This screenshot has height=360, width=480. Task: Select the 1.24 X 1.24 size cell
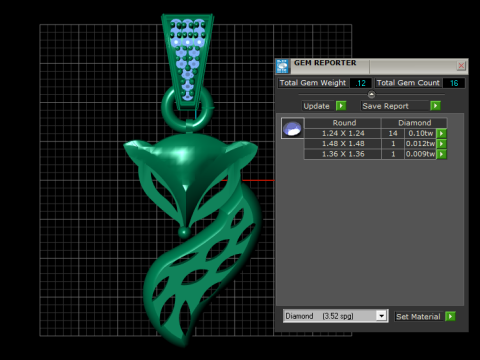(343, 133)
